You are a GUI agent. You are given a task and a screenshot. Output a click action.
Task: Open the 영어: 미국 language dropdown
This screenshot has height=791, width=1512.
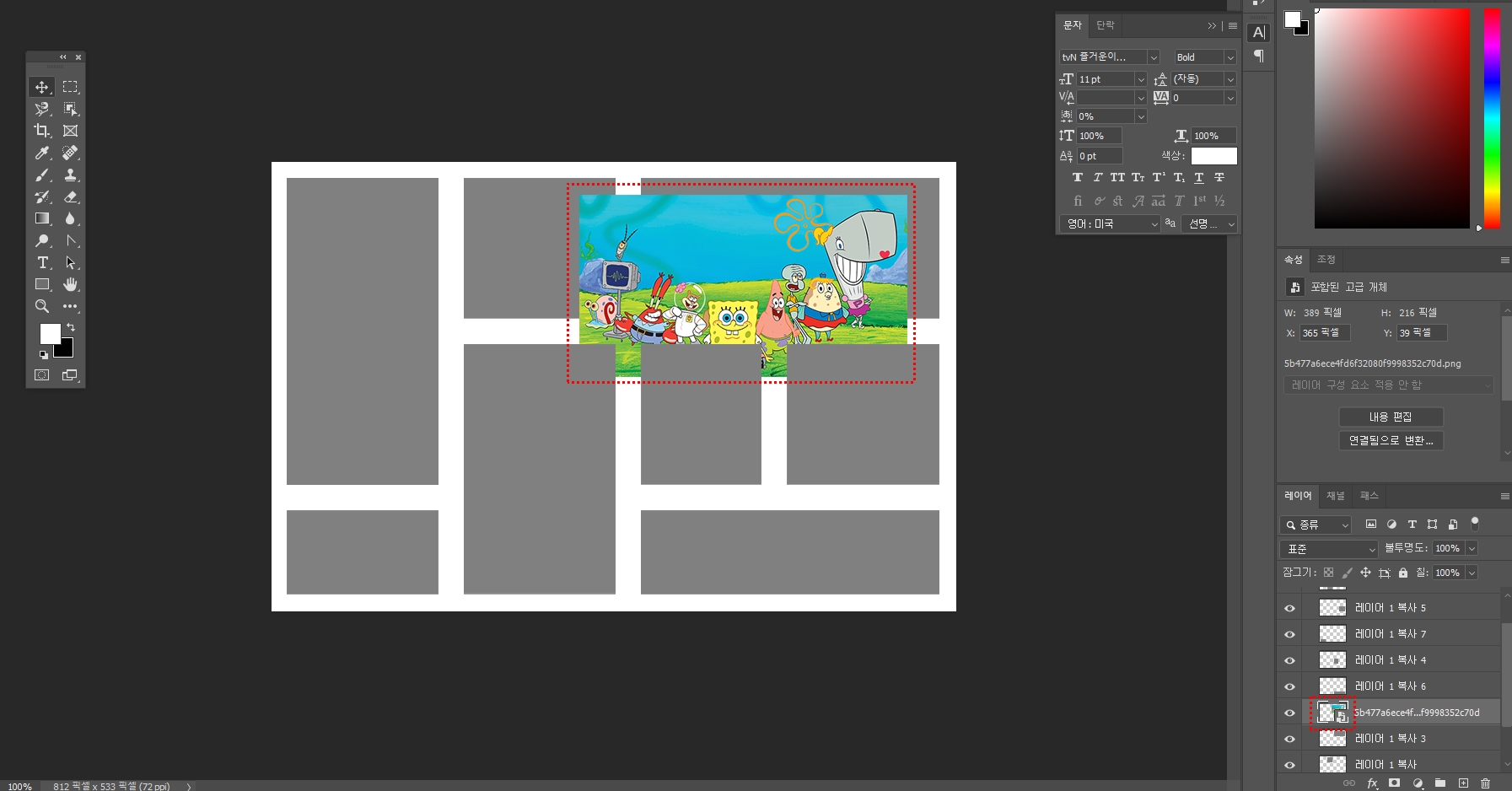1111,223
